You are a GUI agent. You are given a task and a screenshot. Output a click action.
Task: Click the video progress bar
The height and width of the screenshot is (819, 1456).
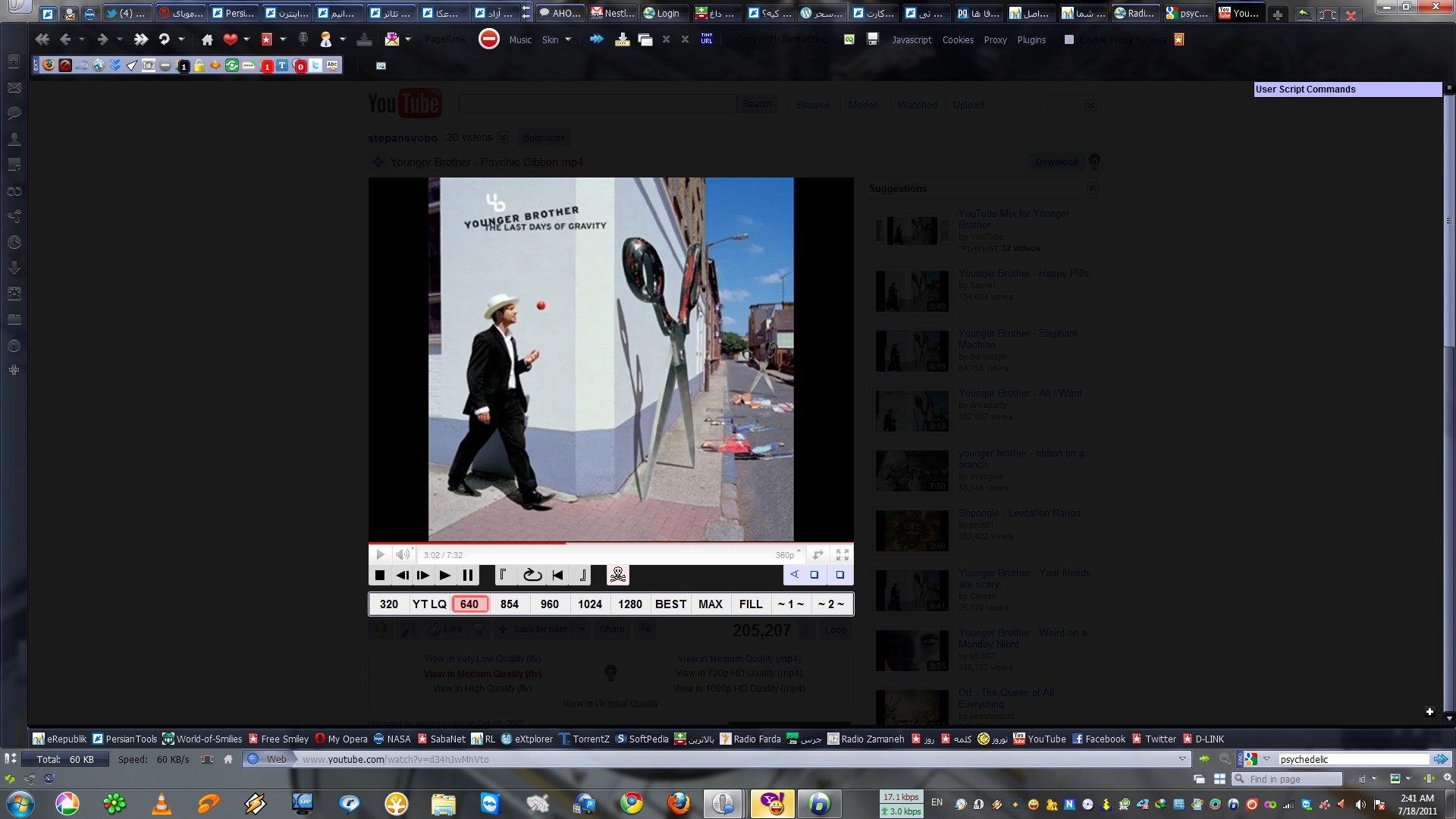click(610, 543)
